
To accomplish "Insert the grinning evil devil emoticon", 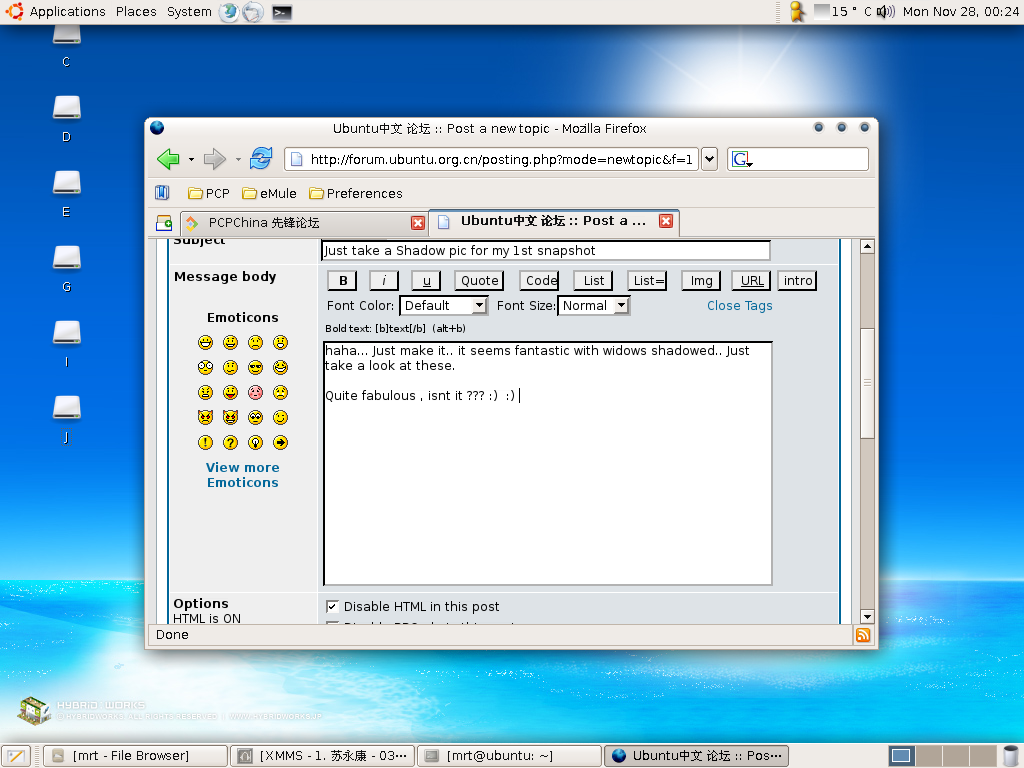I will tap(231, 417).
